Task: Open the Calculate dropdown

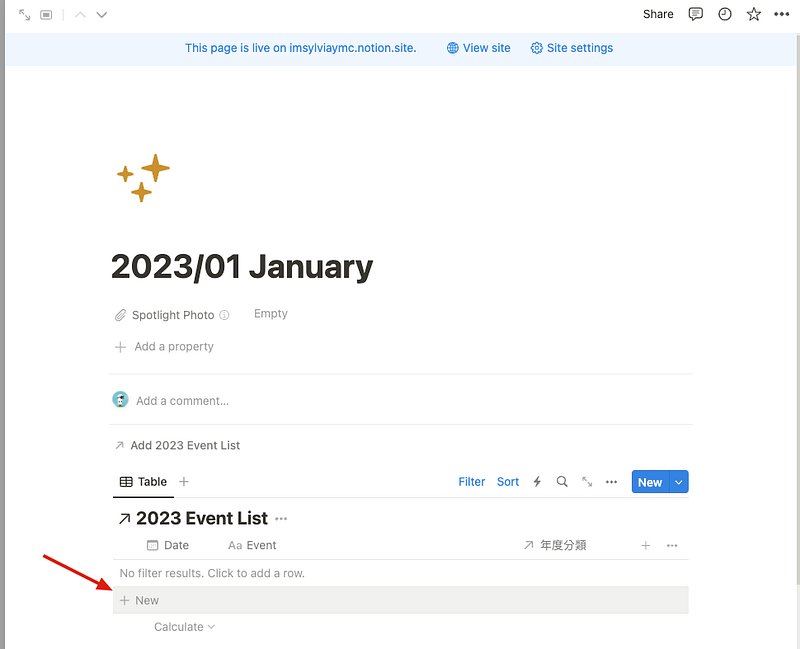Action: pos(184,627)
